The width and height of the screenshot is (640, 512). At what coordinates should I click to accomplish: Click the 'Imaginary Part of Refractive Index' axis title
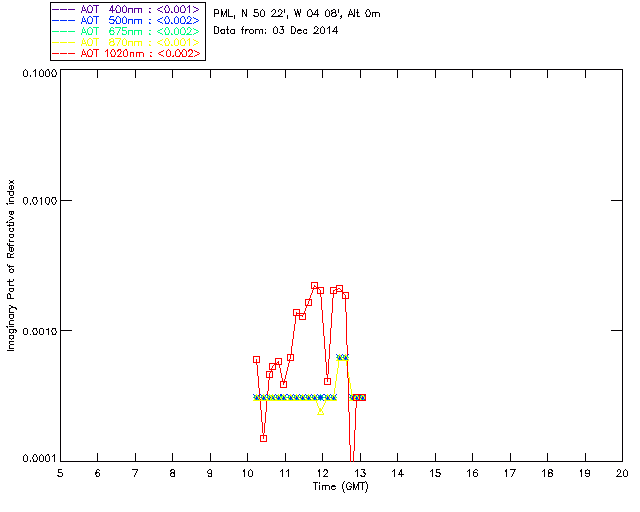tap(11, 265)
